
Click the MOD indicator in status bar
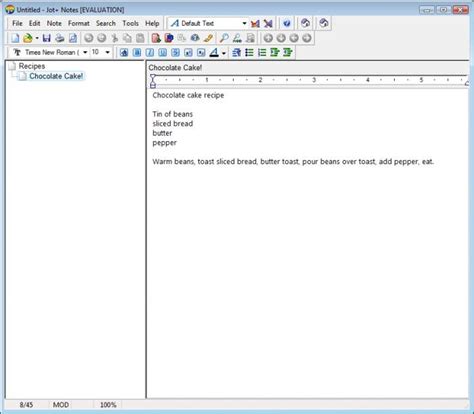[x=61, y=405]
